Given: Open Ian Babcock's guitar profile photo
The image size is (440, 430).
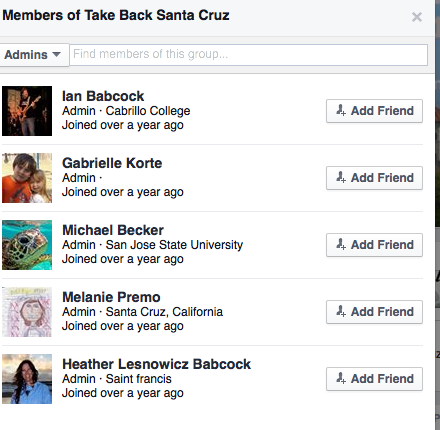Looking at the screenshot, I should [27, 111].
